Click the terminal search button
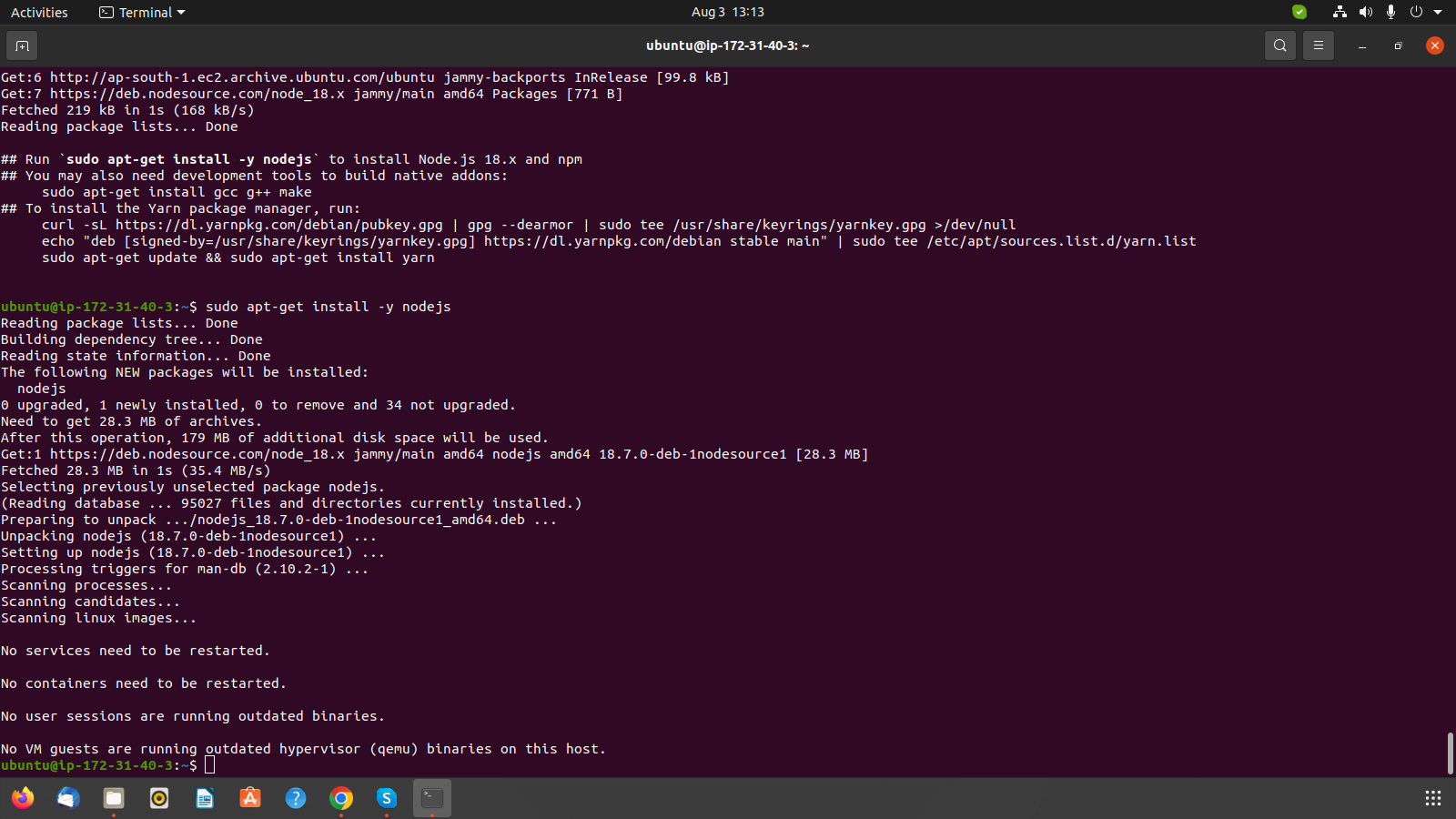 pyautogui.click(x=1279, y=45)
